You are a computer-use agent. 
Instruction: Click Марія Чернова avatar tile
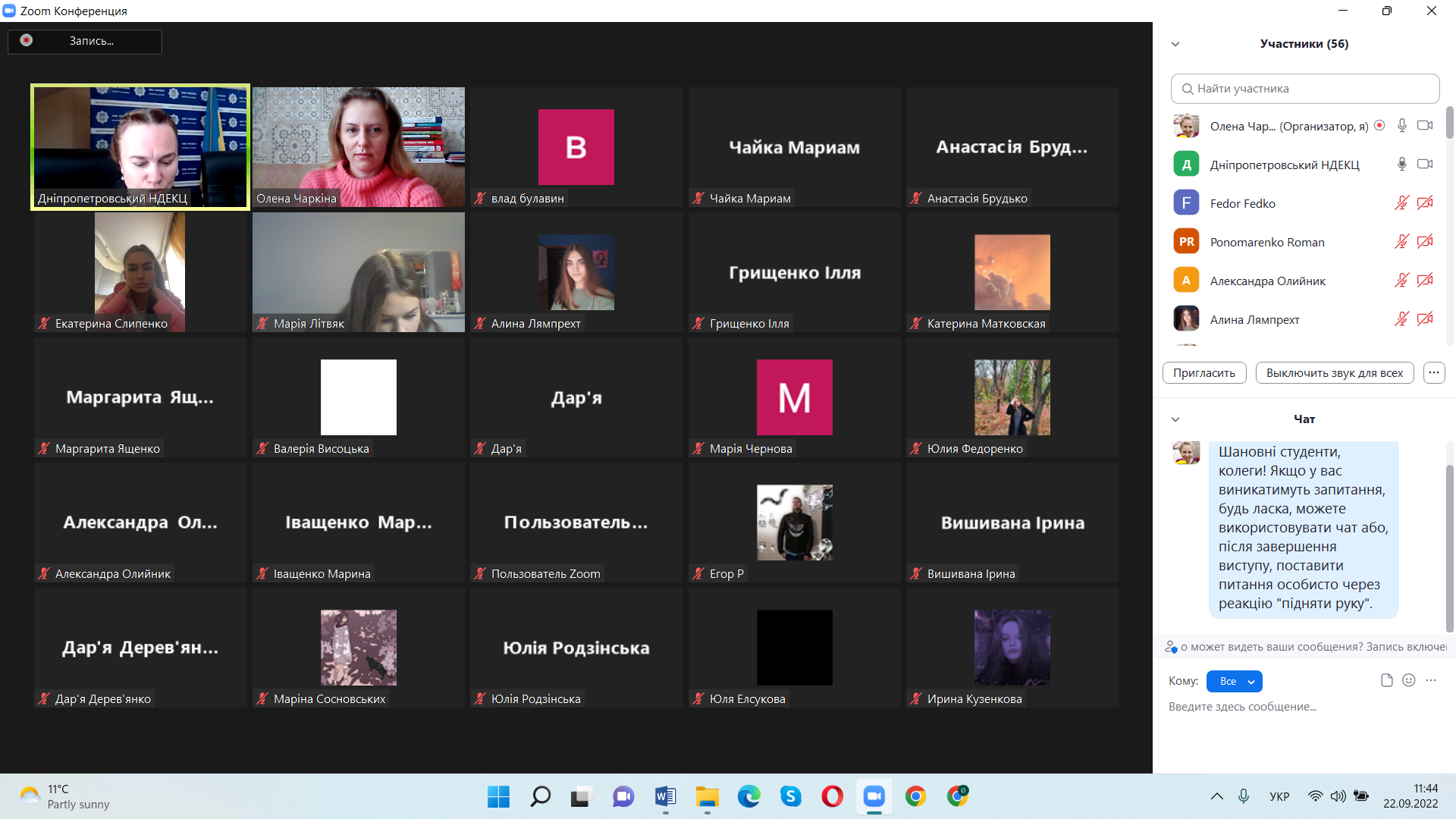coord(795,397)
